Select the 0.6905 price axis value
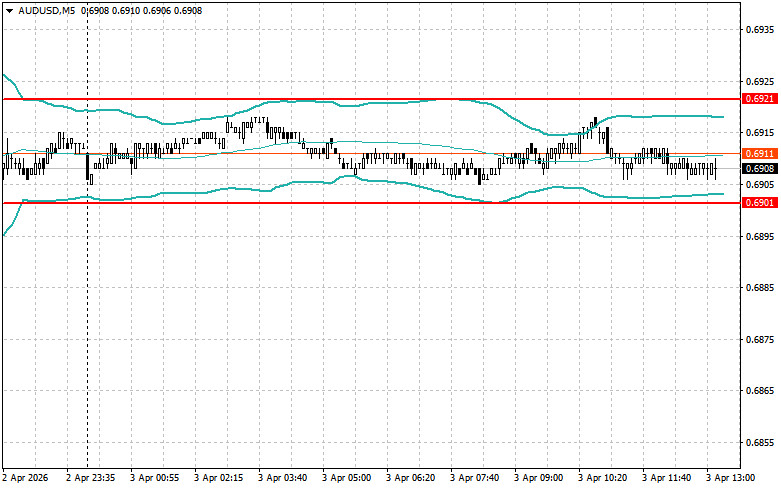This screenshot has height=489, width=781. click(760, 185)
